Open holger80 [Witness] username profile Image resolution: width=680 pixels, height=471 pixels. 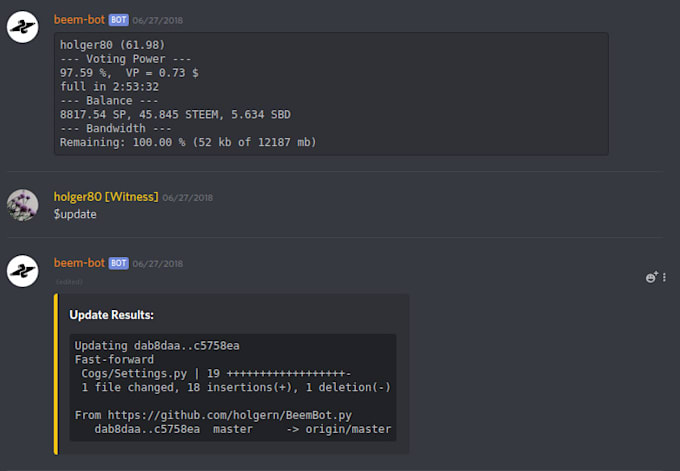(x=105, y=197)
